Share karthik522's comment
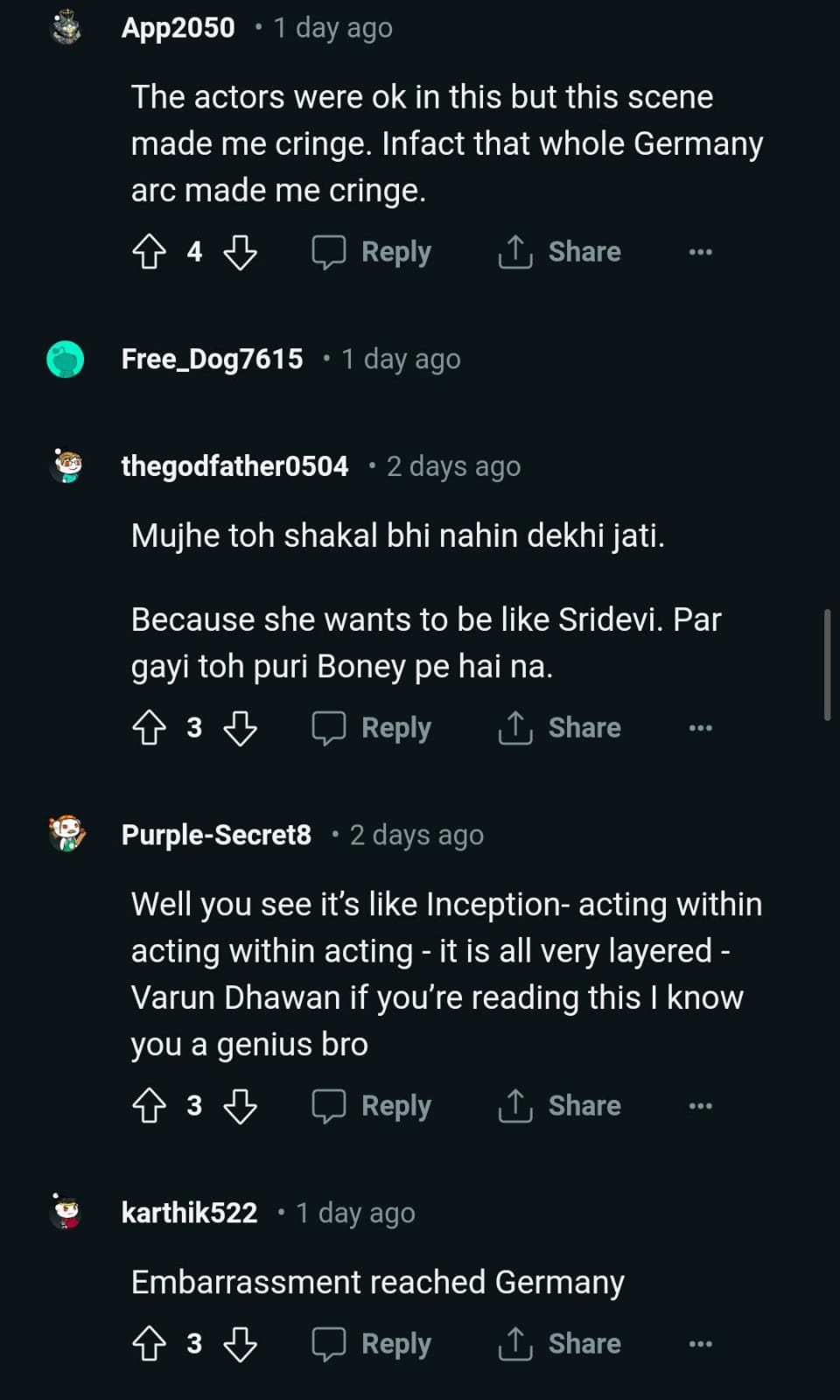The width and height of the screenshot is (840, 1400). point(559,1344)
